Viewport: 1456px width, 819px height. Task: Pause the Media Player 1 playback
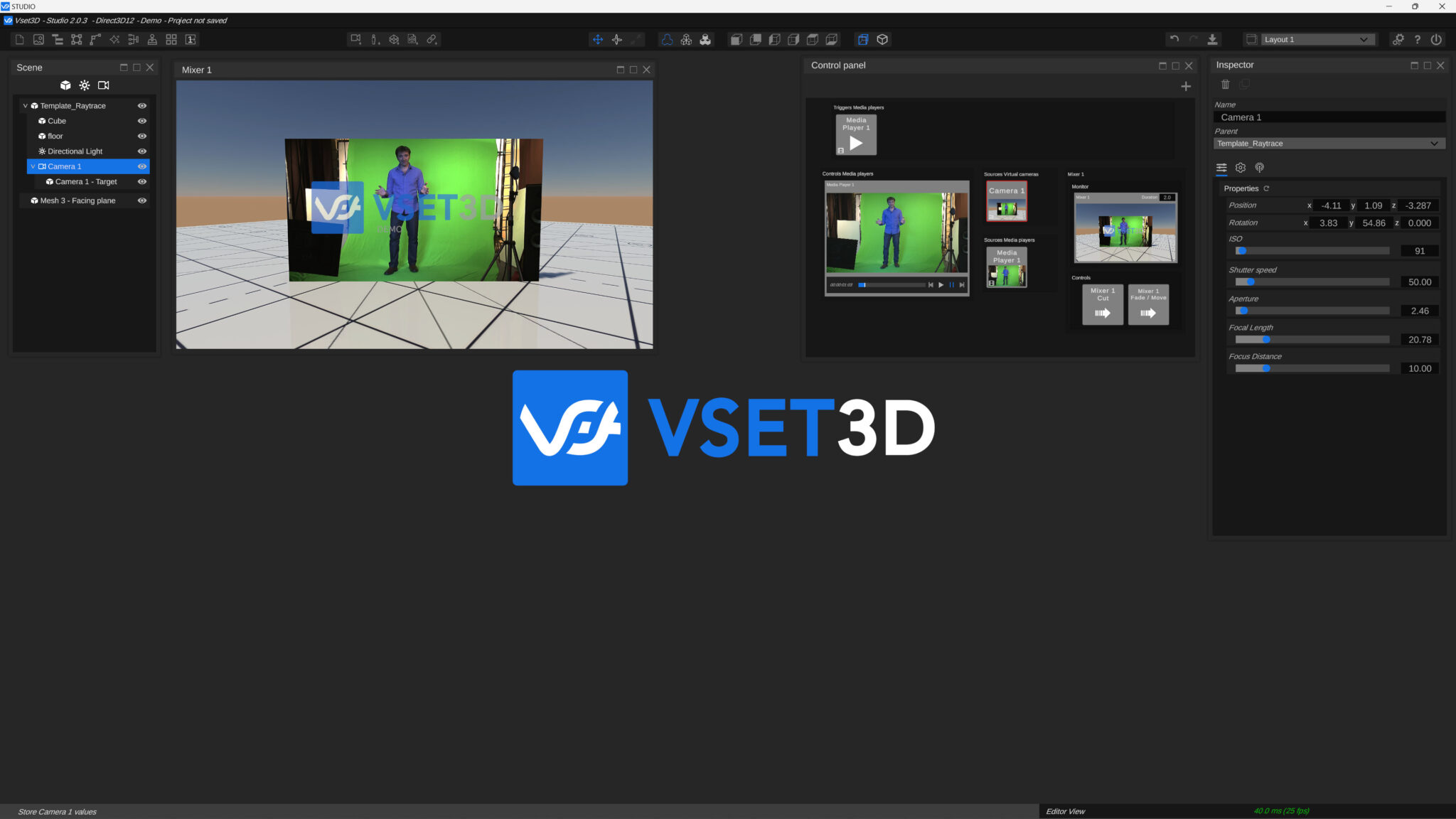[953, 284]
